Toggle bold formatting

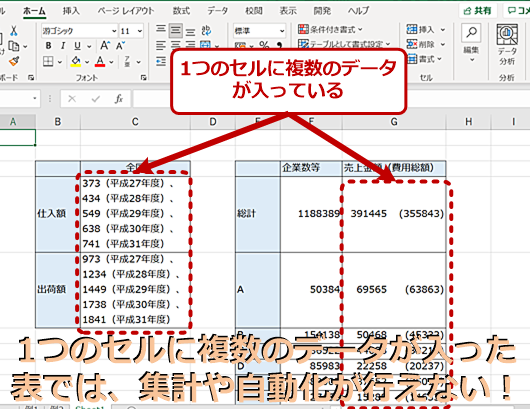[48, 46]
